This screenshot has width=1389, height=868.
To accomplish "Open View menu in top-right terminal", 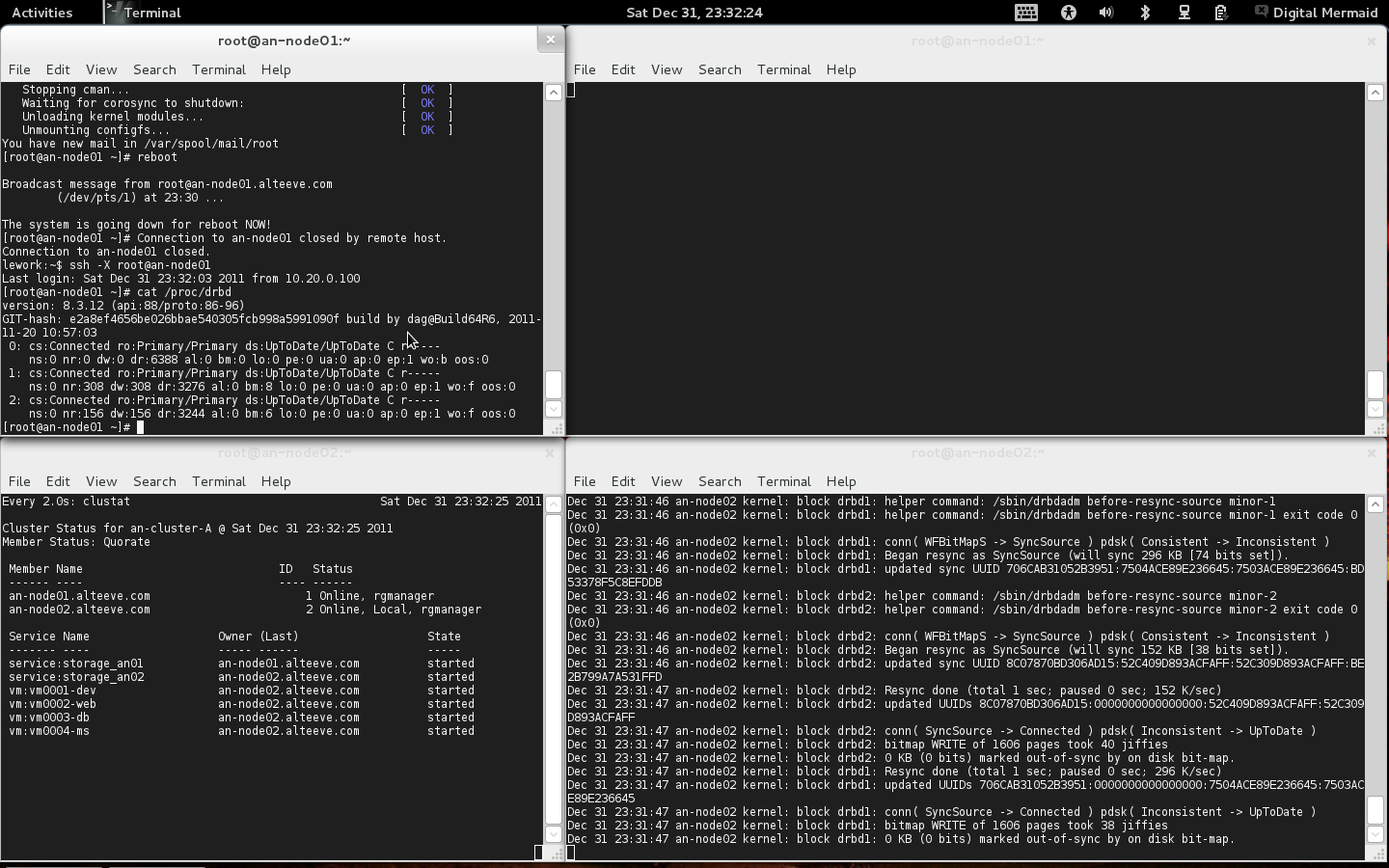I will click(667, 69).
